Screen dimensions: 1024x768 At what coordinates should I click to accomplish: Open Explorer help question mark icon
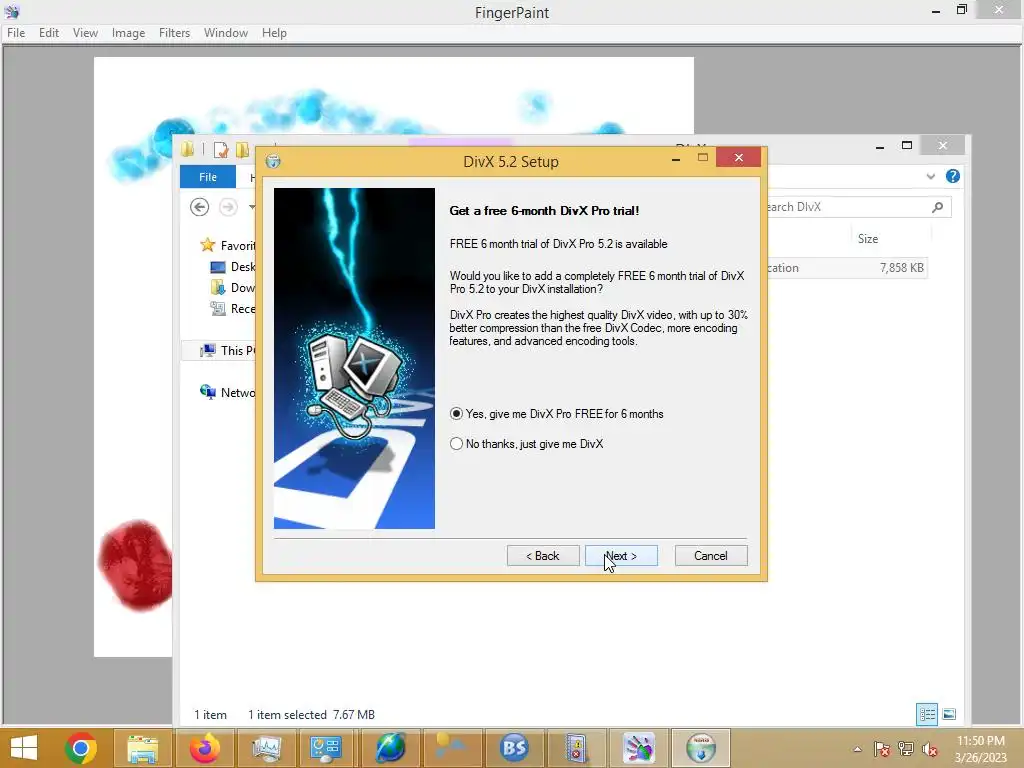coord(953,176)
